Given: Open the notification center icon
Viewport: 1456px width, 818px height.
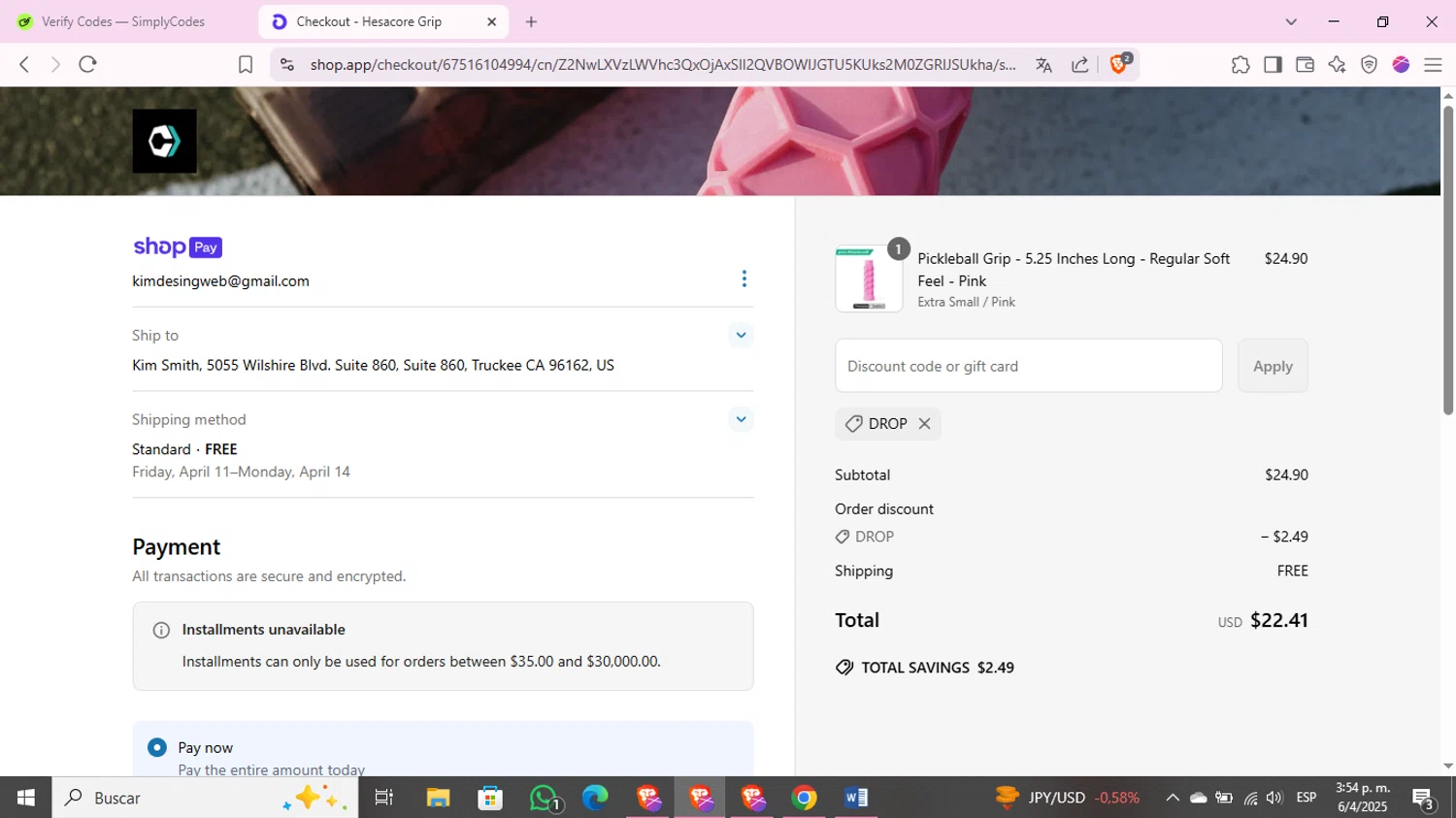Looking at the screenshot, I should point(1424,799).
